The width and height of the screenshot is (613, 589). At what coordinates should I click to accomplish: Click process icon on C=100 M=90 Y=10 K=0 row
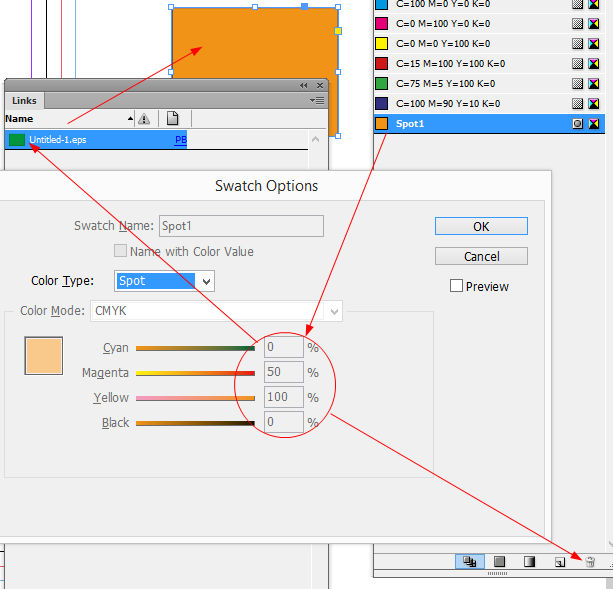click(577, 104)
